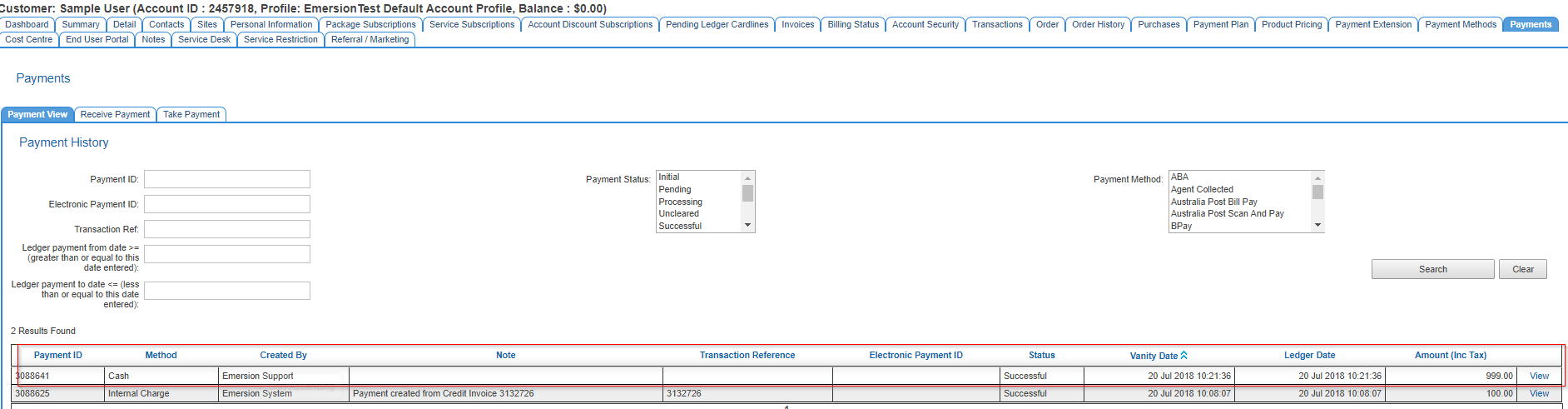Select 'Uncleared' payment status option
Image resolution: width=1568 pixels, height=409 pixels.
coord(678,214)
